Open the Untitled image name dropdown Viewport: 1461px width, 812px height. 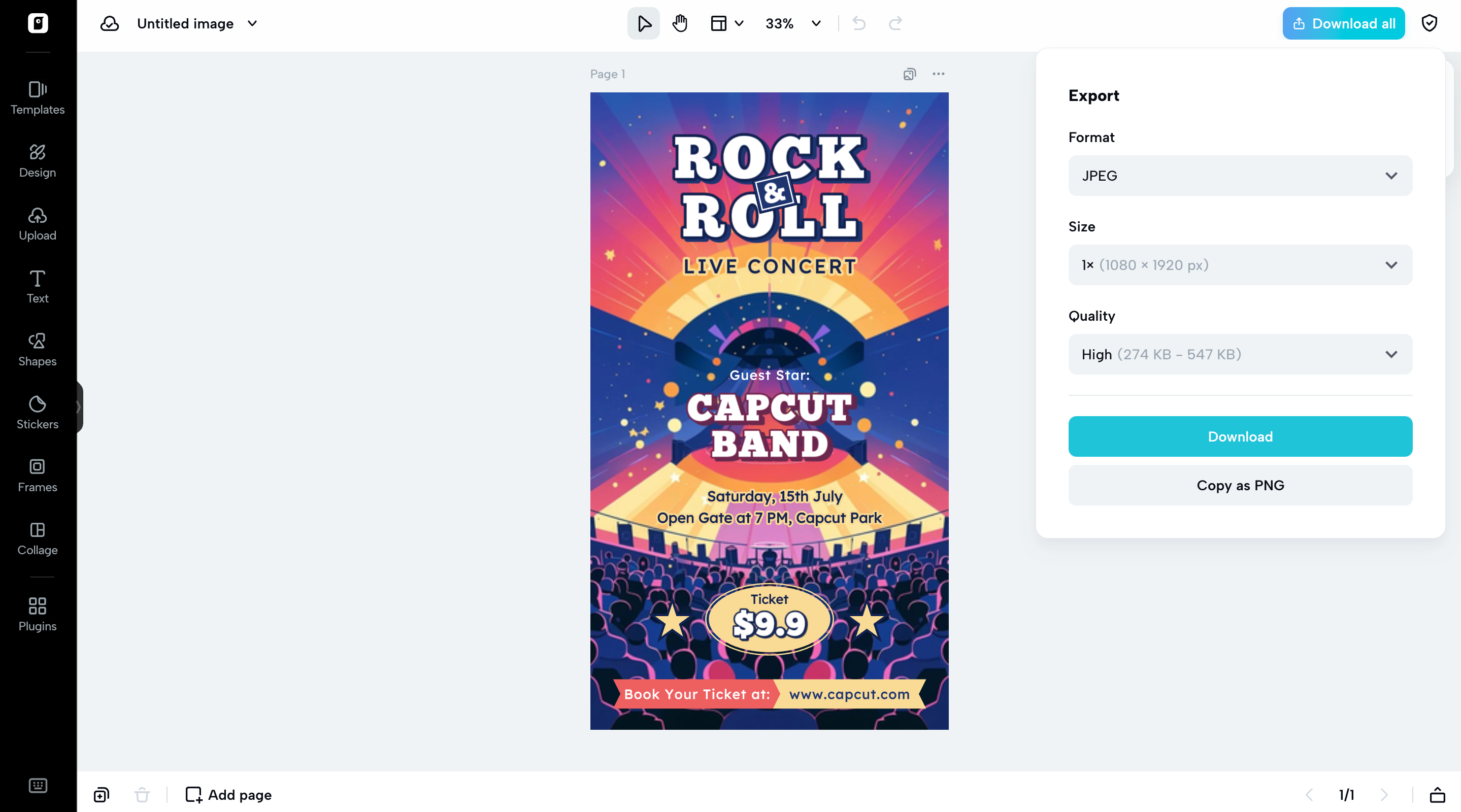click(252, 23)
